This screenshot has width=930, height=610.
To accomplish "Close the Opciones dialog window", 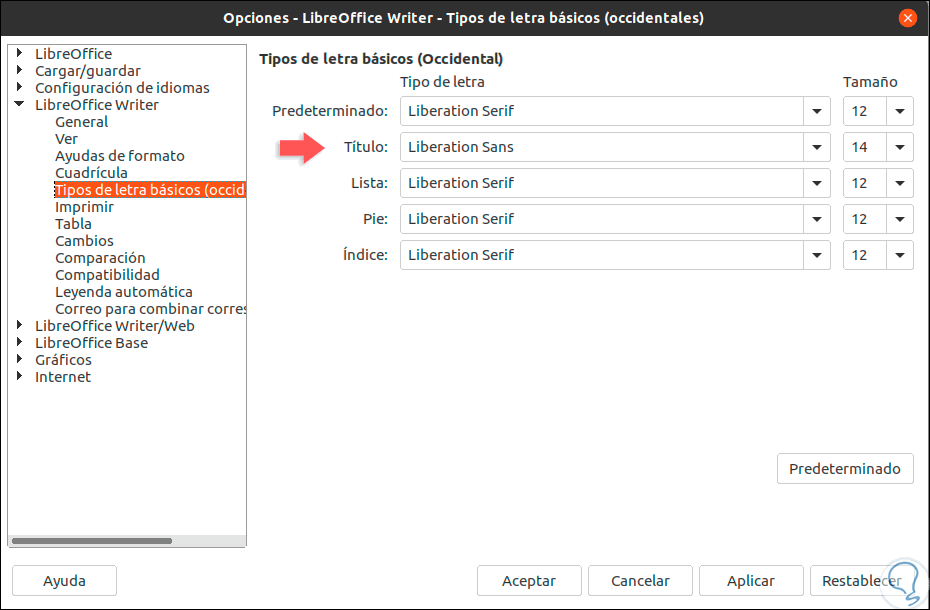I will [907, 18].
